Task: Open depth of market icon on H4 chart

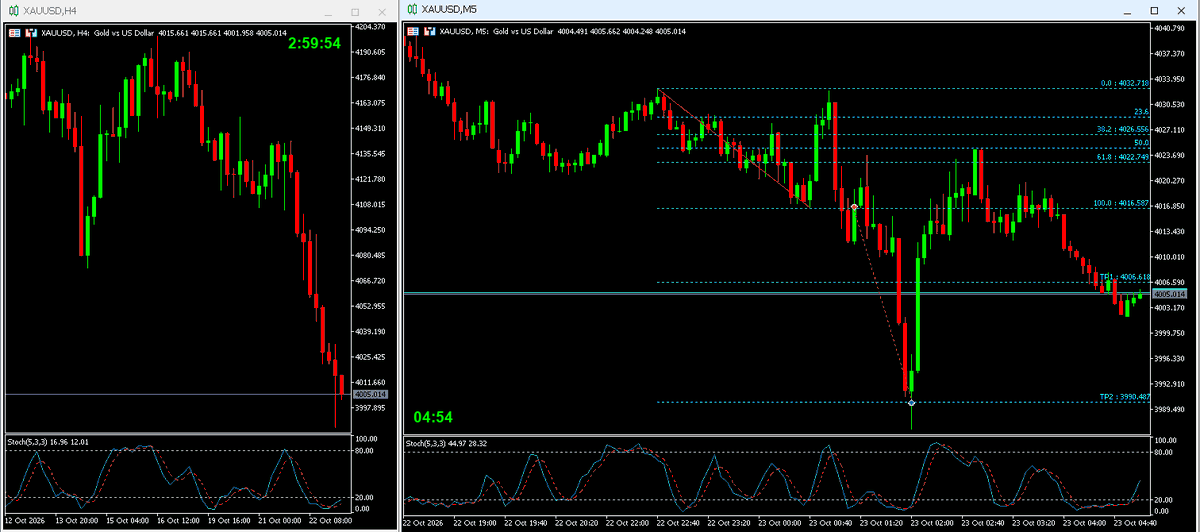Action: pyautogui.click(x=31, y=32)
